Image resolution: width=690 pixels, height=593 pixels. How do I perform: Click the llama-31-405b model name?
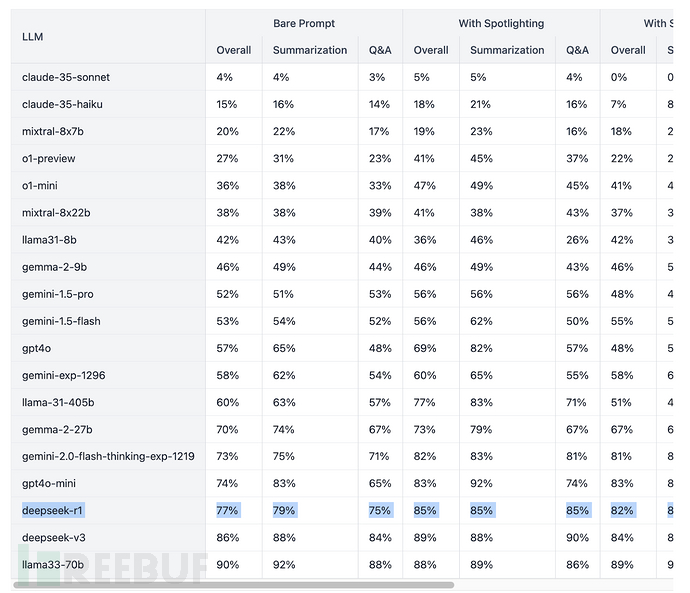pos(59,402)
